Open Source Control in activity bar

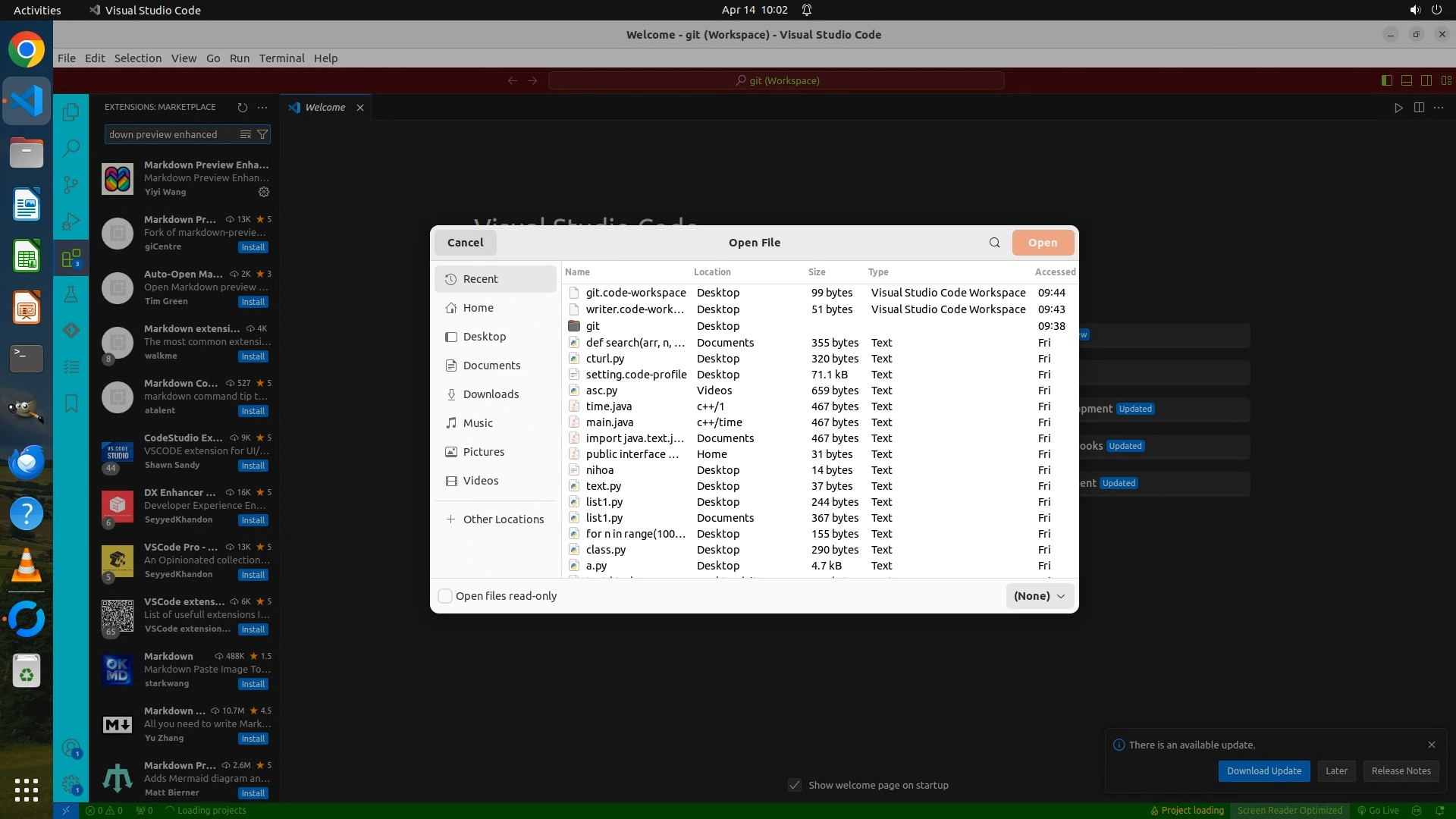[71, 185]
